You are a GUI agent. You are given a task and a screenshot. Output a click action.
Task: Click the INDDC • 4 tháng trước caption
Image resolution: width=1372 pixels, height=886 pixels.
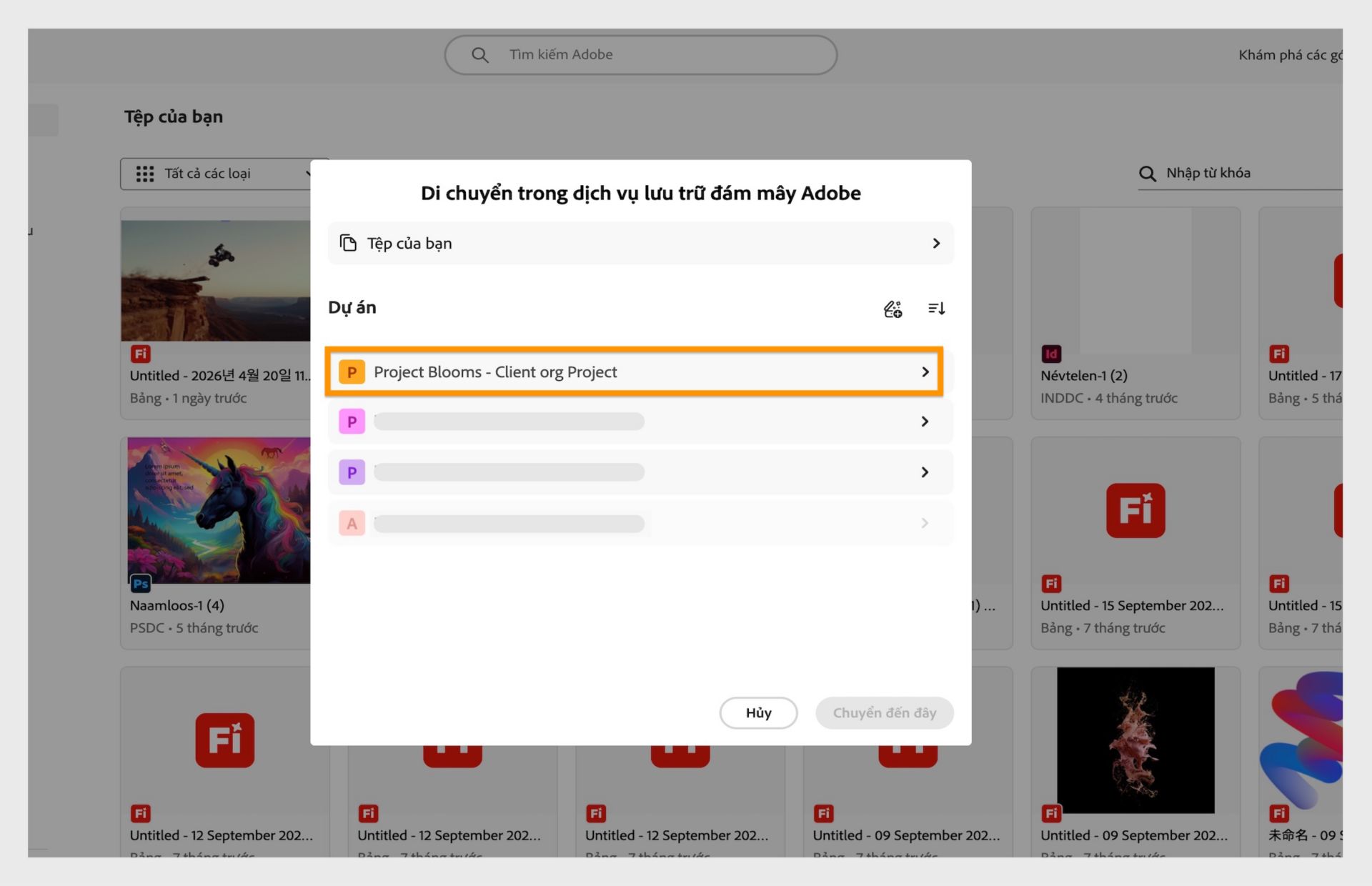[1109, 399]
